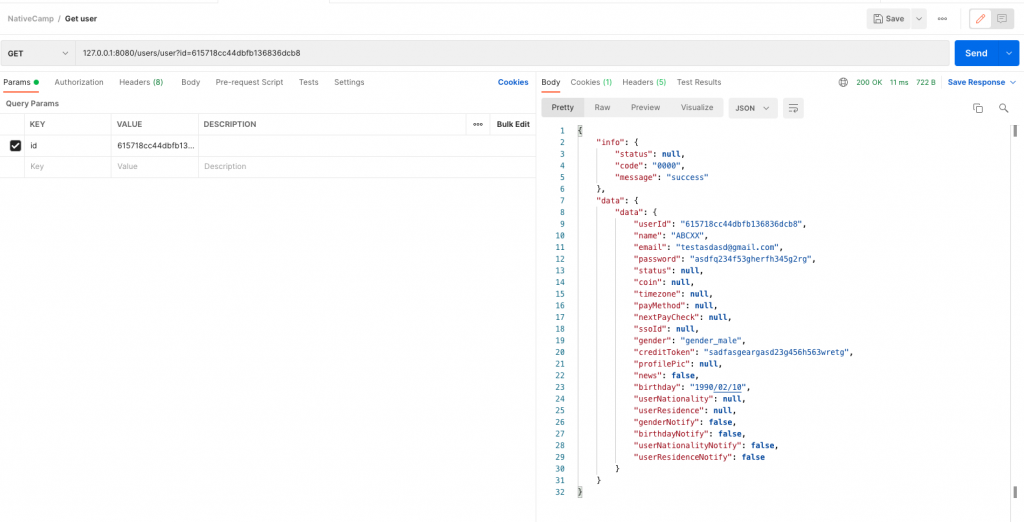This screenshot has width=1024, height=522.
Task: Open the params table column options icon
Action: click(x=476, y=125)
